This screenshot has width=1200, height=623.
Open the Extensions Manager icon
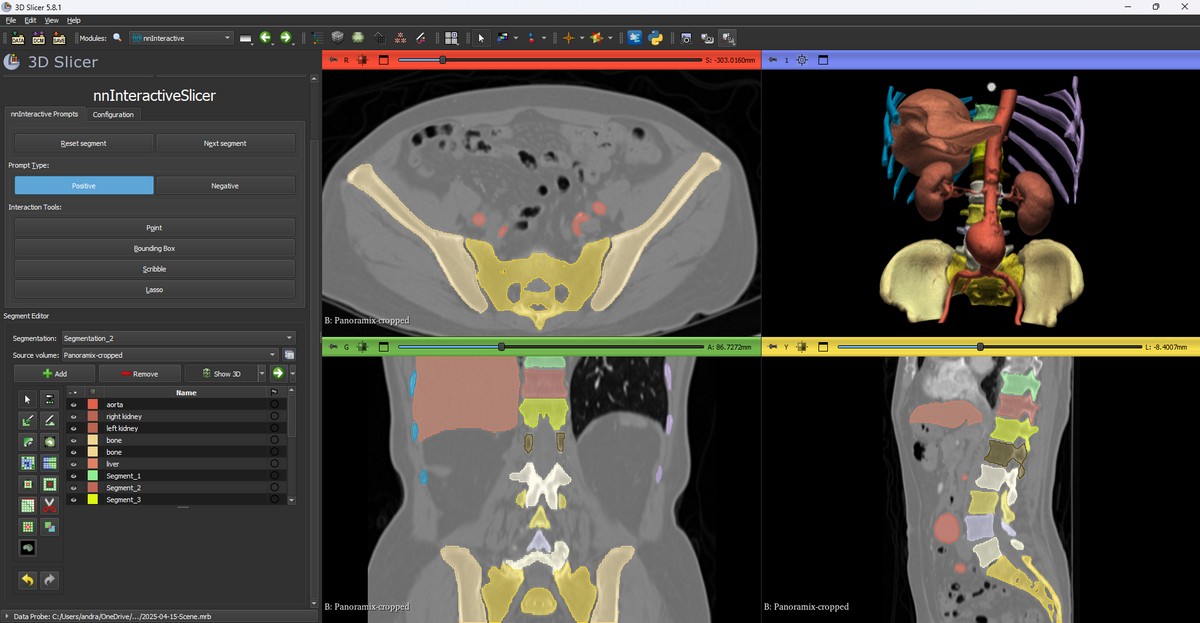click(635, 38)
